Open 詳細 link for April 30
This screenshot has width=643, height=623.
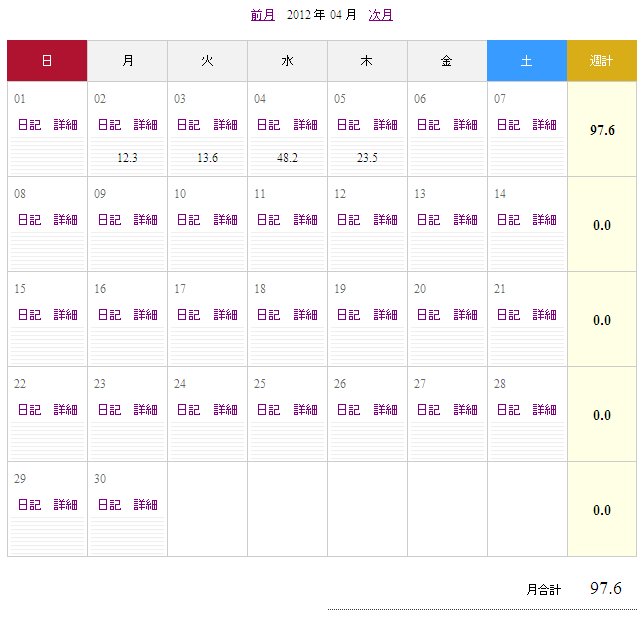146,505
